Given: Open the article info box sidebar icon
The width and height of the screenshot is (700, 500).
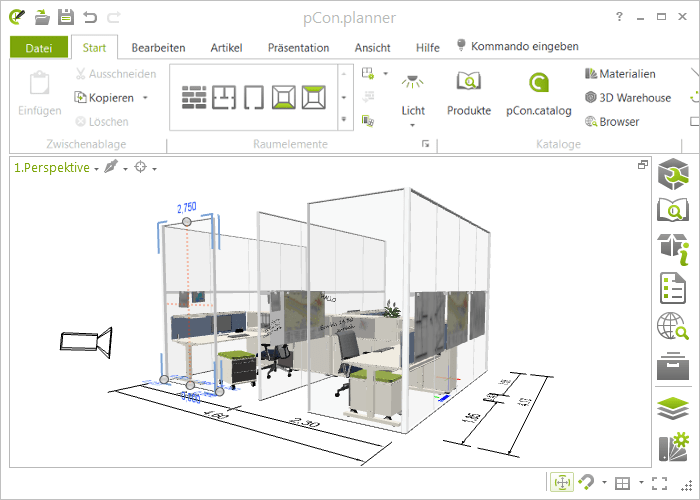Looking at the screenshot, I should point(673,248).
